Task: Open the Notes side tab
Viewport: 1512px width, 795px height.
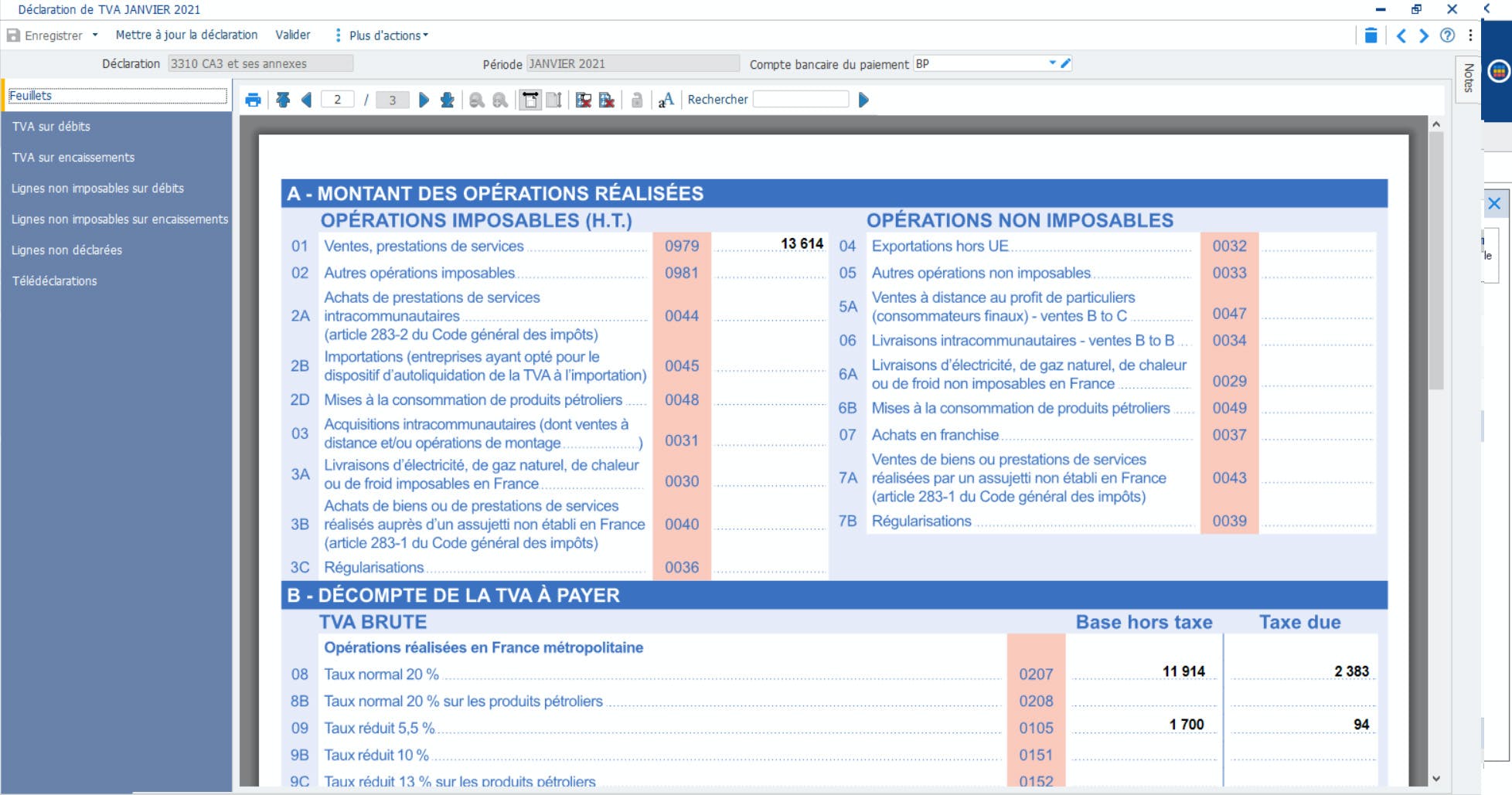Action: tap(1468, 78)
